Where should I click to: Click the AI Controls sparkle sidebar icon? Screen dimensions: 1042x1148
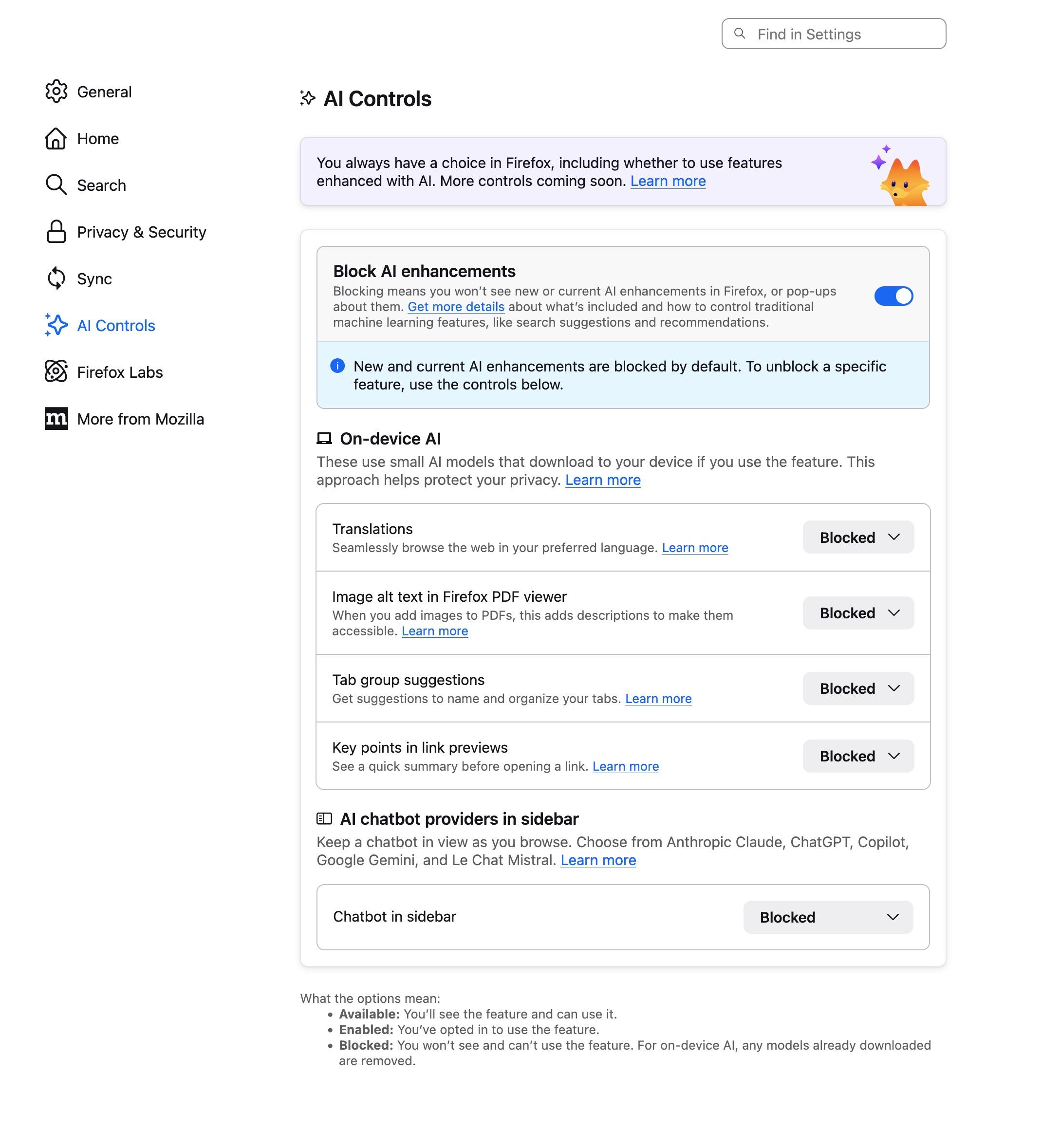tap(56, 325)
